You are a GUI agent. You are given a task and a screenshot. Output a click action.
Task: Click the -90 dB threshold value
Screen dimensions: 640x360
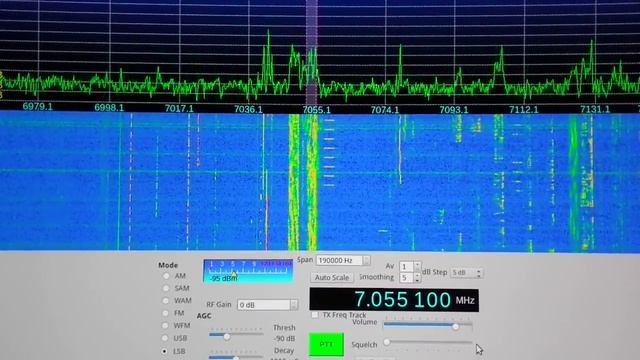284,339
